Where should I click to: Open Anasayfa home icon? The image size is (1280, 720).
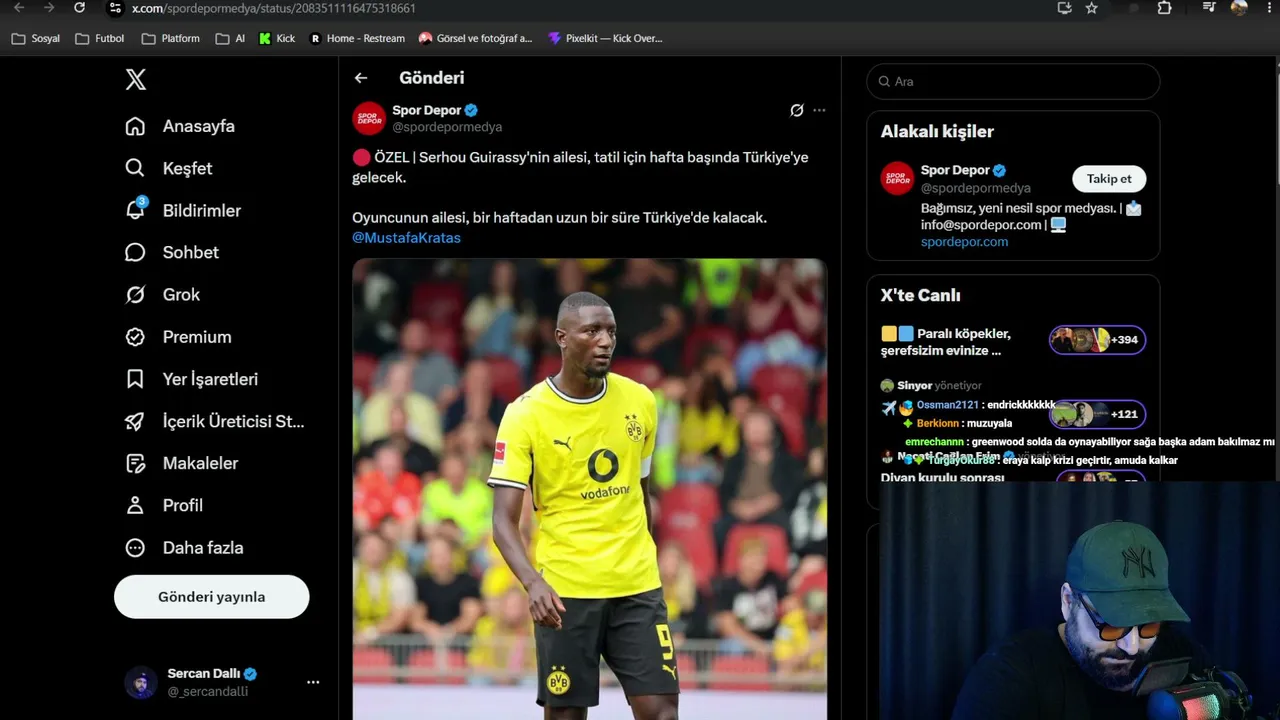coord(135,126)
